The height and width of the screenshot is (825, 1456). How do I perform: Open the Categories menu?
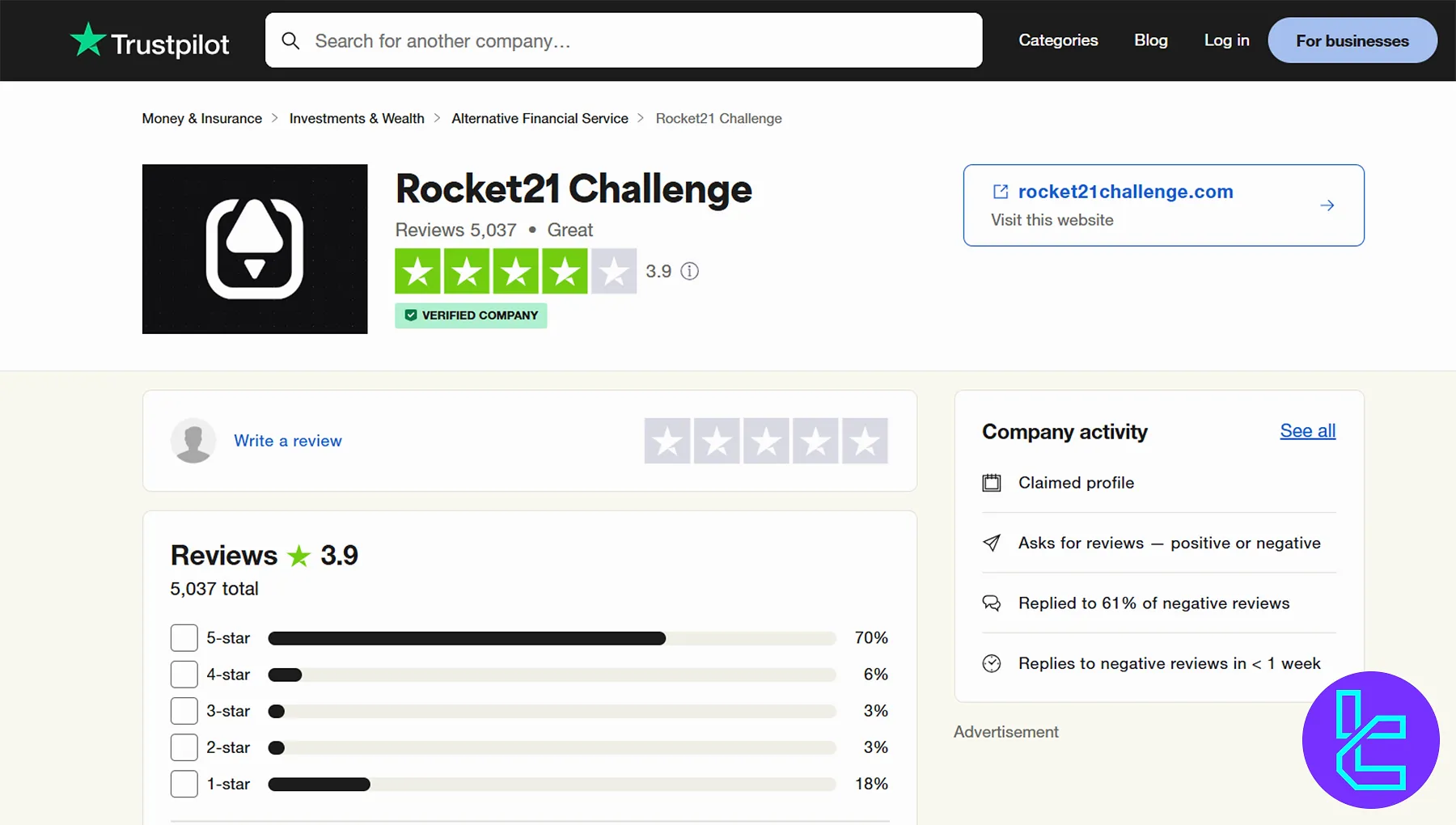pos(1058,40)
